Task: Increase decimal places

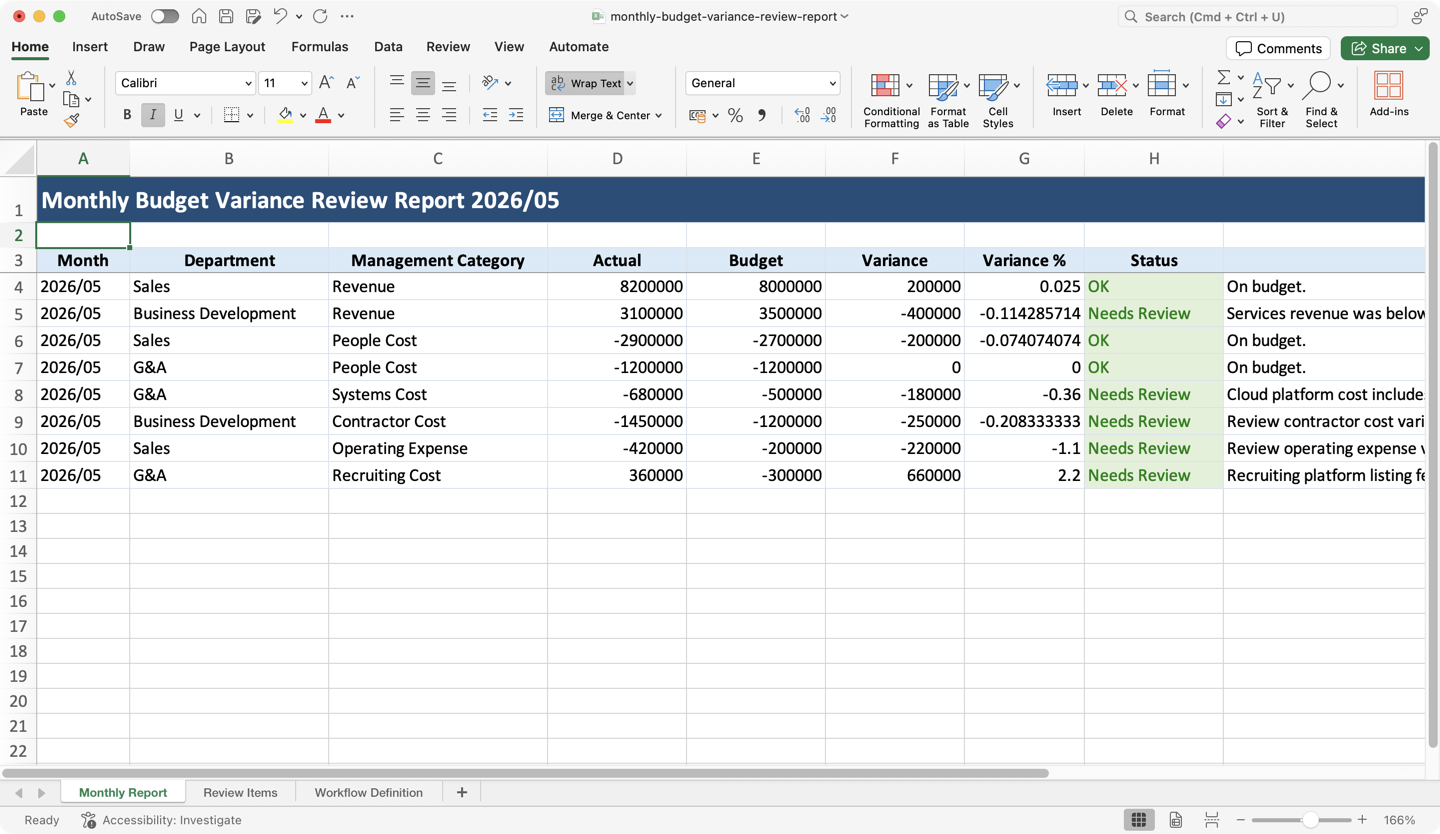Action: 802,115
